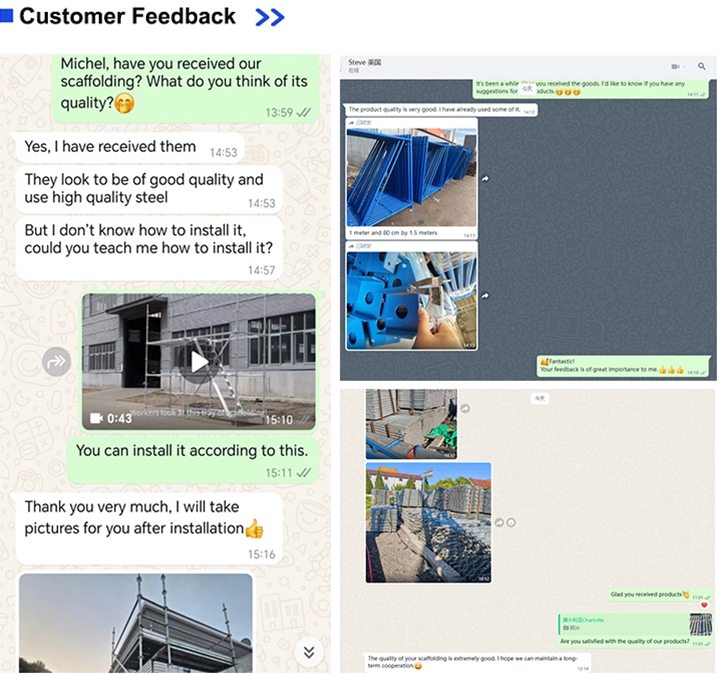Viewport: 717px width, 674px height.
Task: Select 'Are you satisfied with the quality' message
Action: tap(635, 631)
